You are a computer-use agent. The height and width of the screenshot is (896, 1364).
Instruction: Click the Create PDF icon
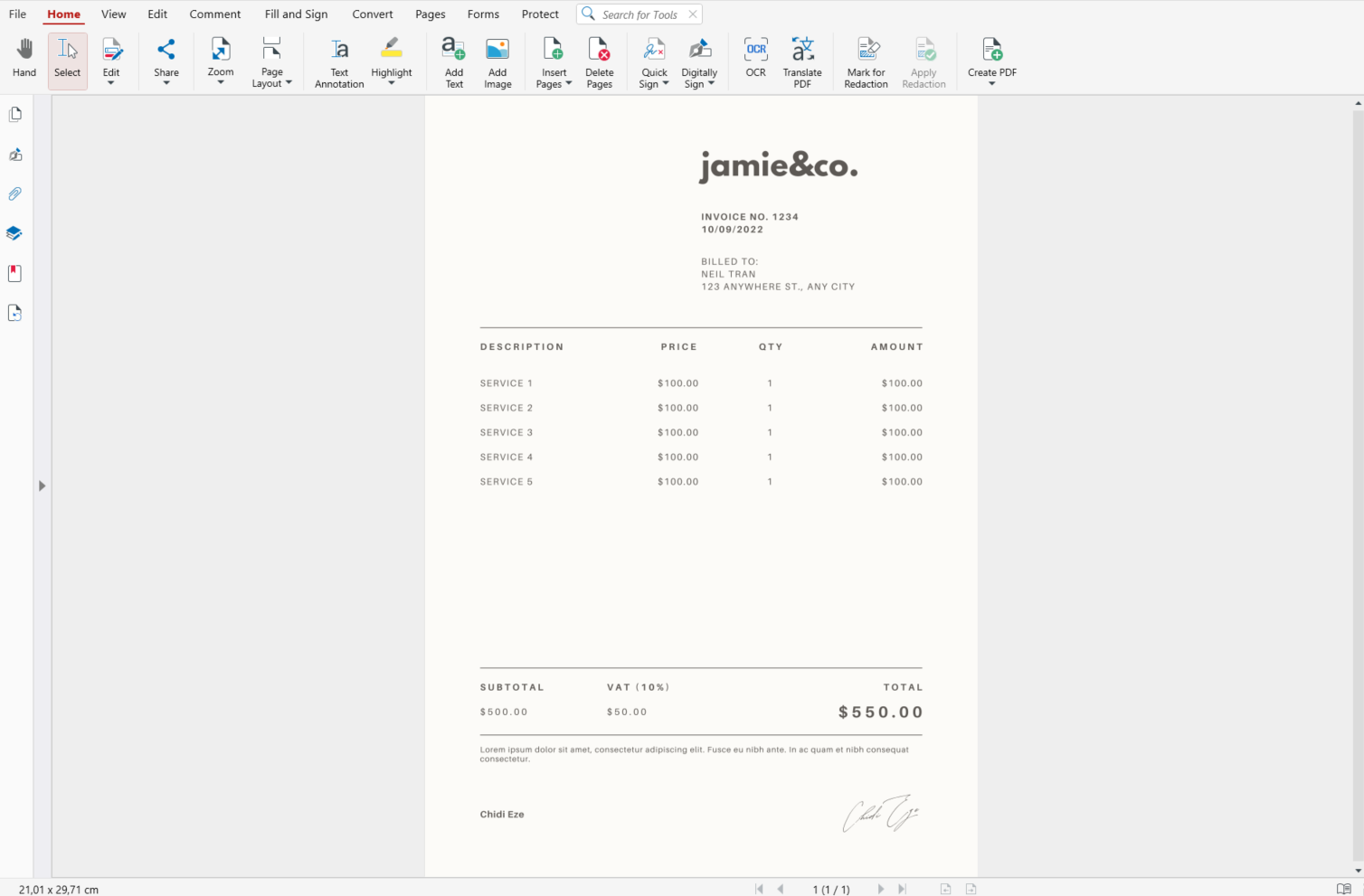click(x=992, y=49)
